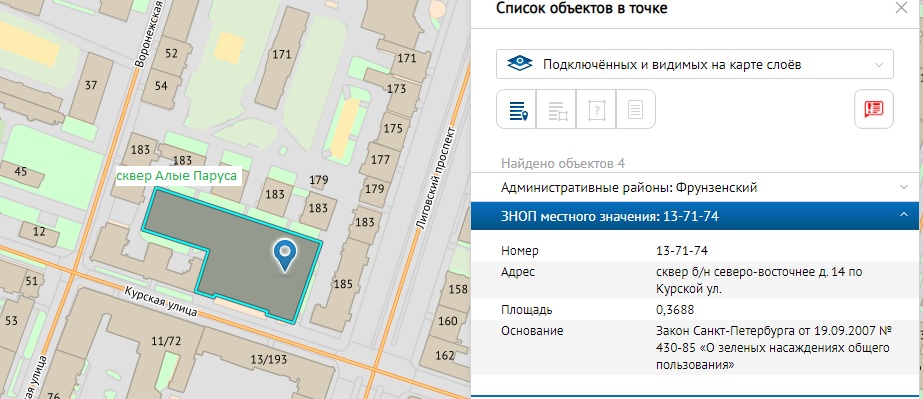
Task: Click building number 45 on the map
Action: (21, 172)
